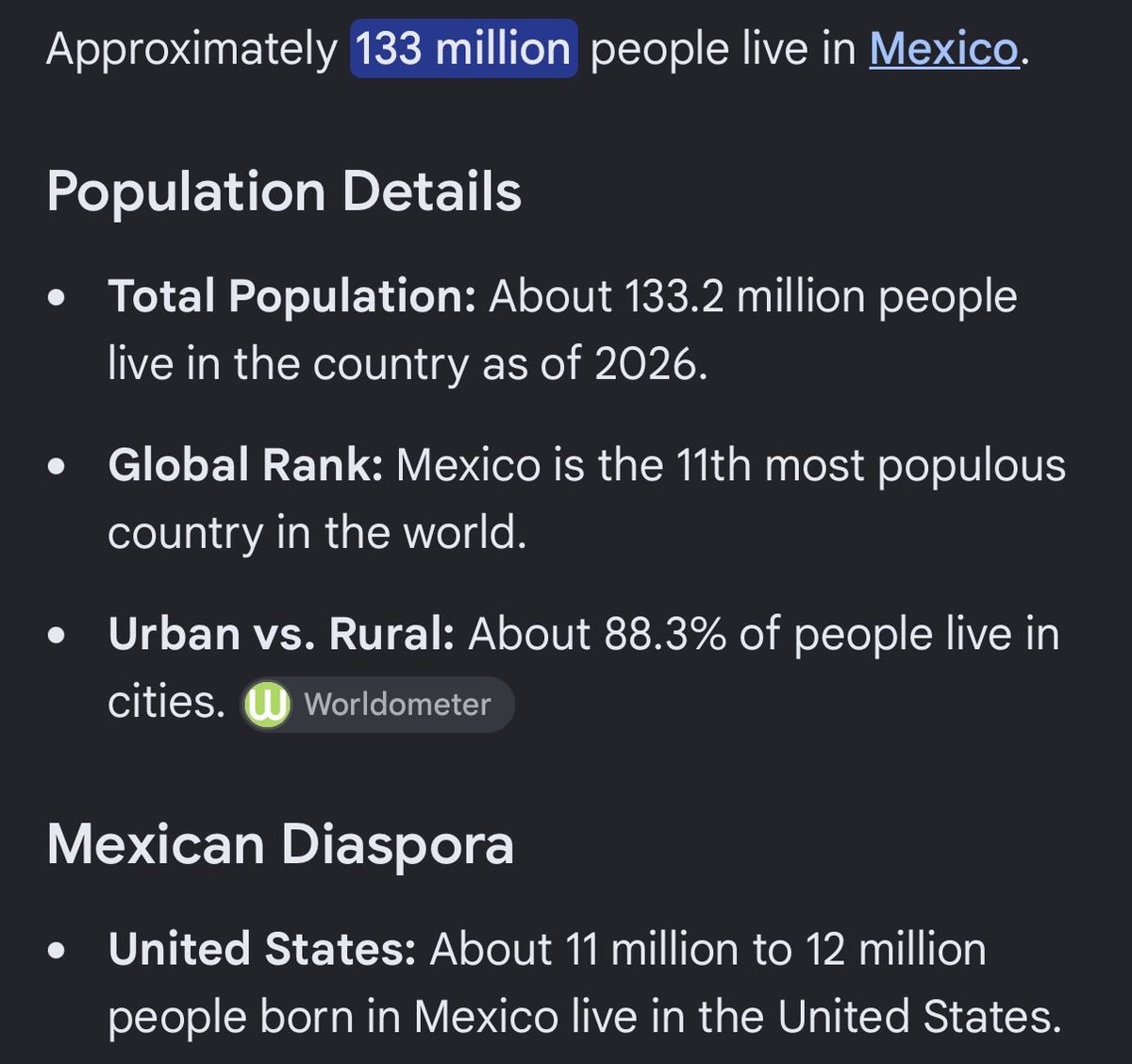Image resolution: width=1132 pixels, height=1064 pixels.
Task: Click the bullet beside Urban vs. Rural
Action: [x=57, y=636]
